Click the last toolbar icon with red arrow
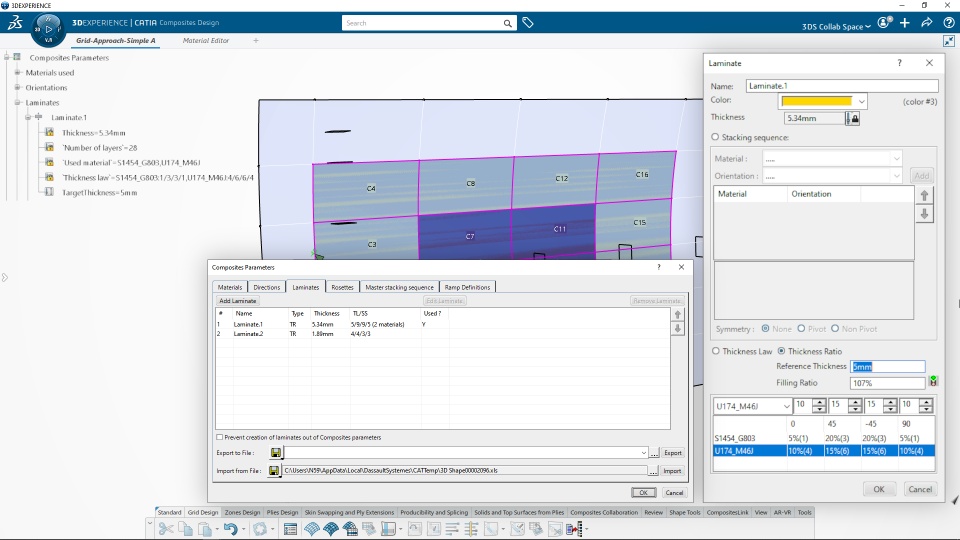Viewport: 960px width, 540px height. coord(574,529)
